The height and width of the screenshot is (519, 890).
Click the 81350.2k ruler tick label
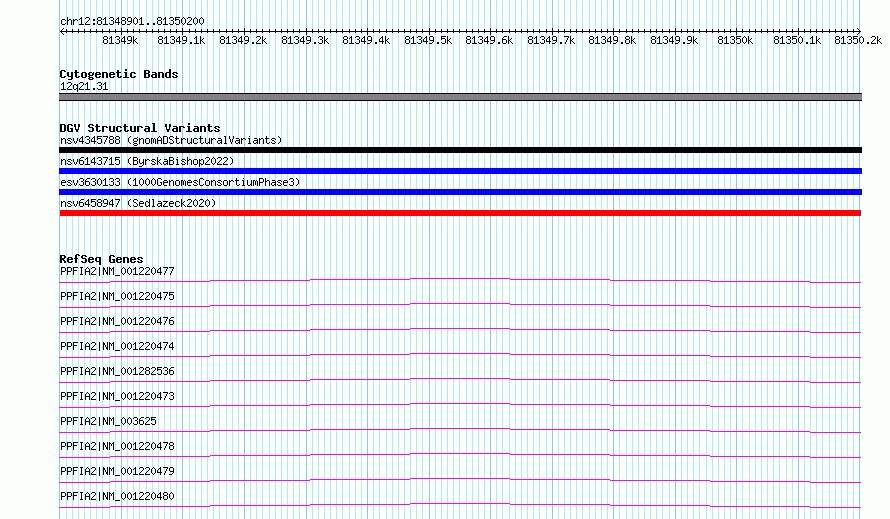click(858, 40)
